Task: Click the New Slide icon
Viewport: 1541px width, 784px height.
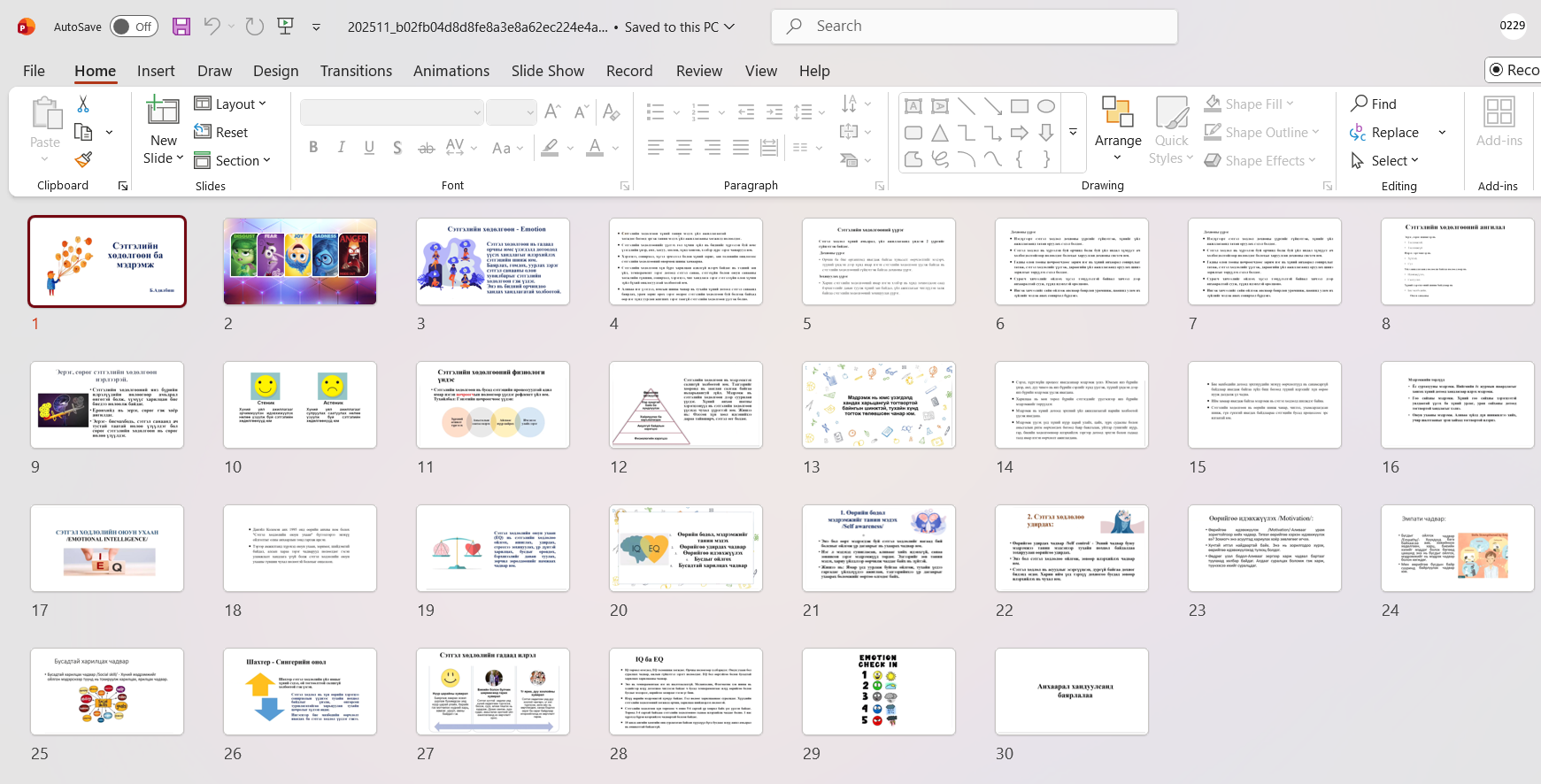Action: tap(163, 112)
